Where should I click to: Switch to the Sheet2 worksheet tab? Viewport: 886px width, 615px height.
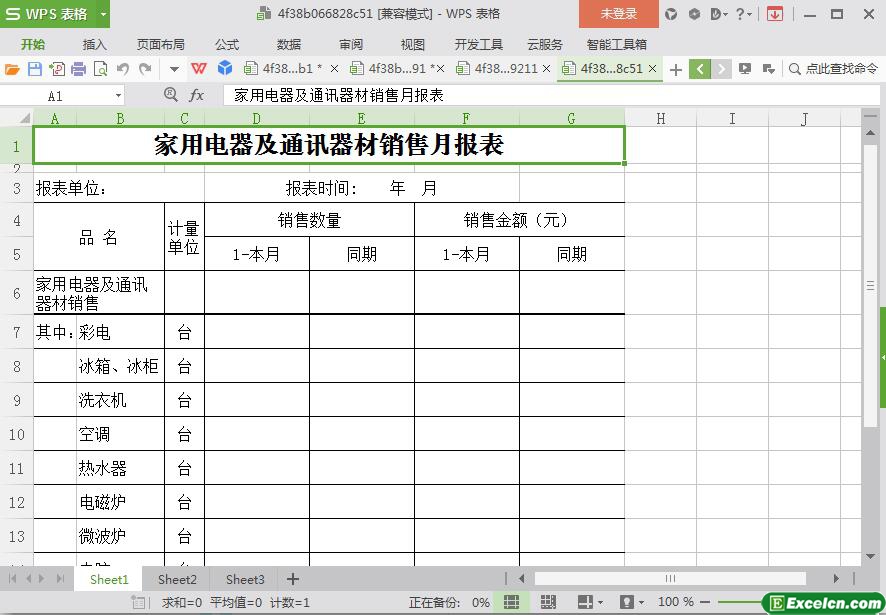pos(177,579)
